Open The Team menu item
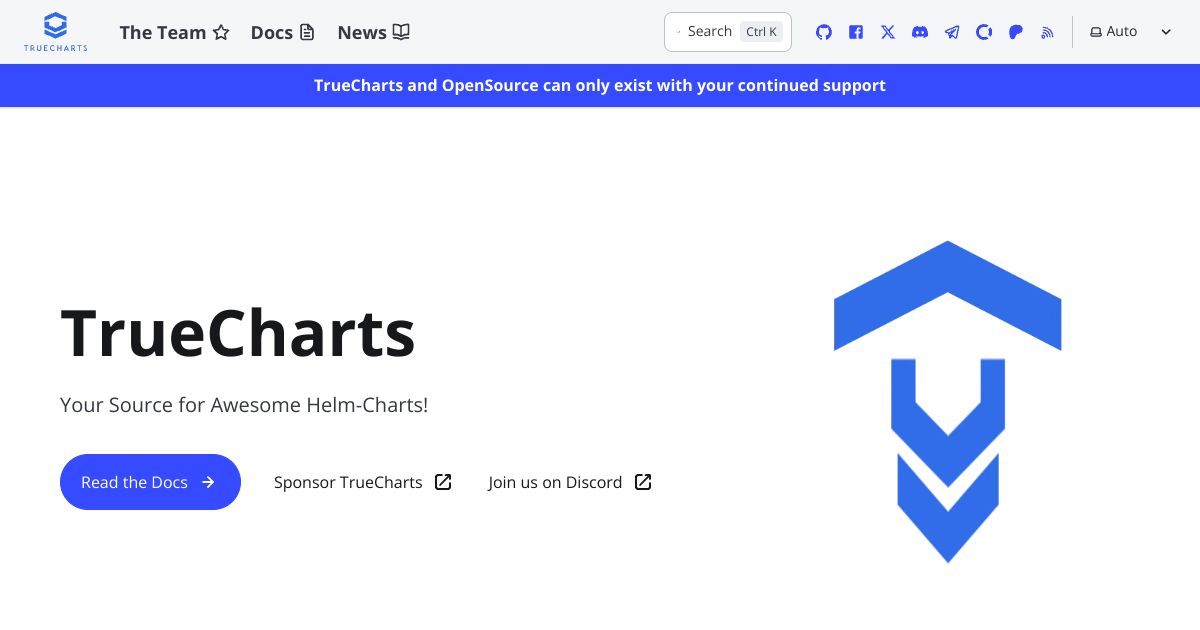The width and height of the screenshot is (1200, 630). [174, 32]
